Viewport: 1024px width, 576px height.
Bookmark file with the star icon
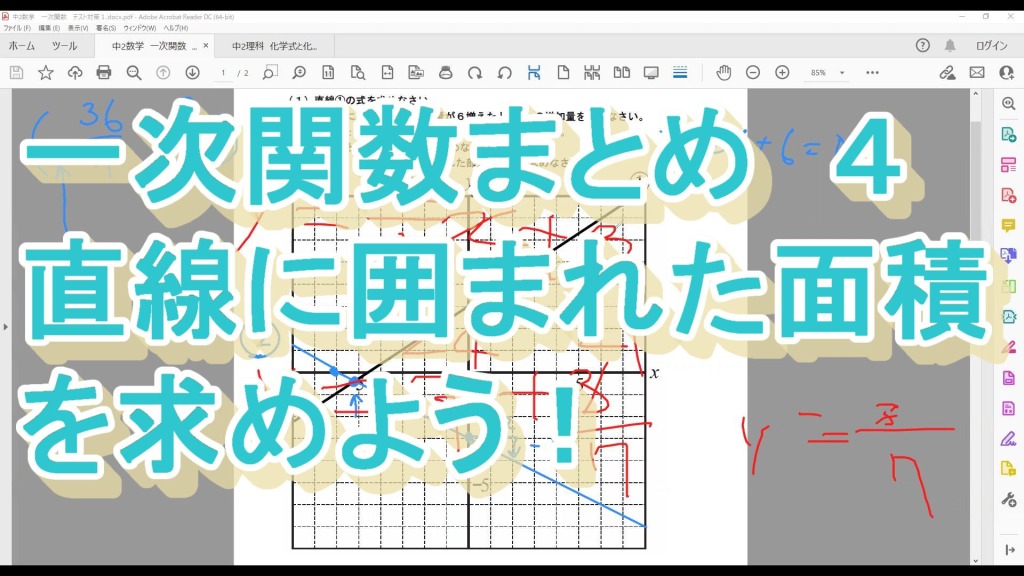point(46,73)
